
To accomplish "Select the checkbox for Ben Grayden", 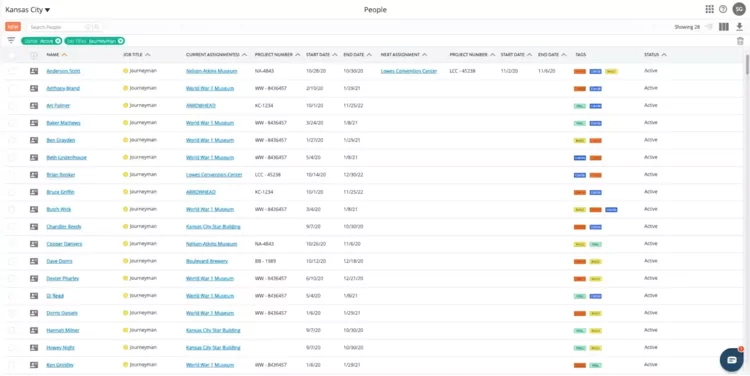I will pyautogui.click(x=12, y=140).
